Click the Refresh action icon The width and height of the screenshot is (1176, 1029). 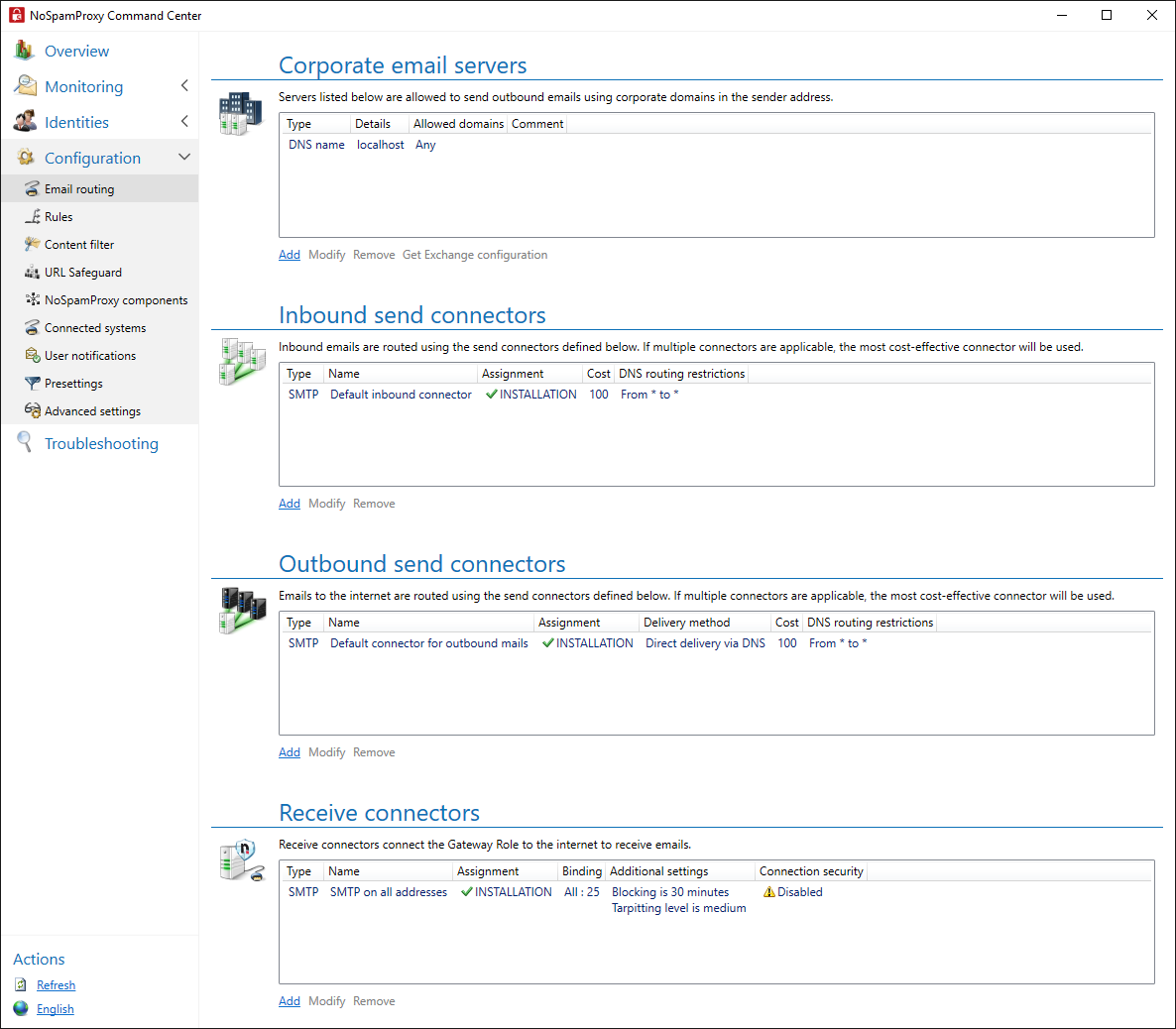click(x=21, y=984)
